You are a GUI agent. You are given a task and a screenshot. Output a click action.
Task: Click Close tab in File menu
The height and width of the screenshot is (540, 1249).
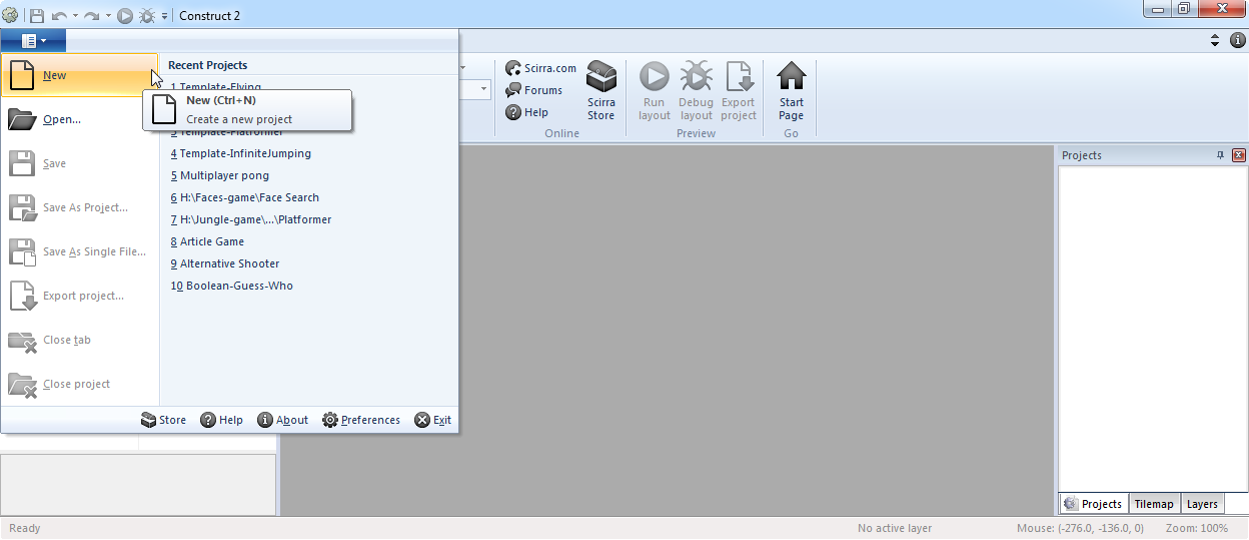coord(80,339)
